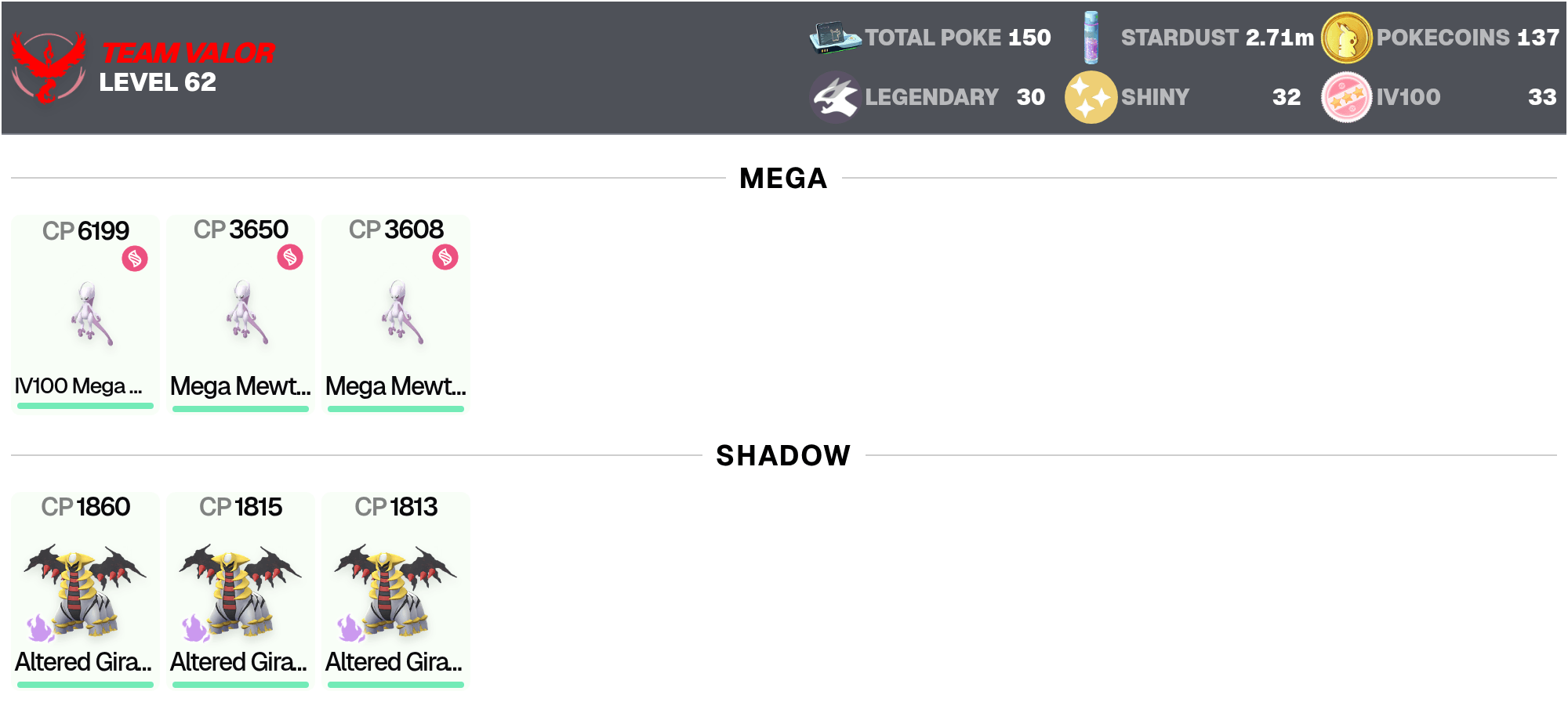Select the Altered Giratina card with CP 1813
This screenshot has height=702, width=1568.
(396, 591)
